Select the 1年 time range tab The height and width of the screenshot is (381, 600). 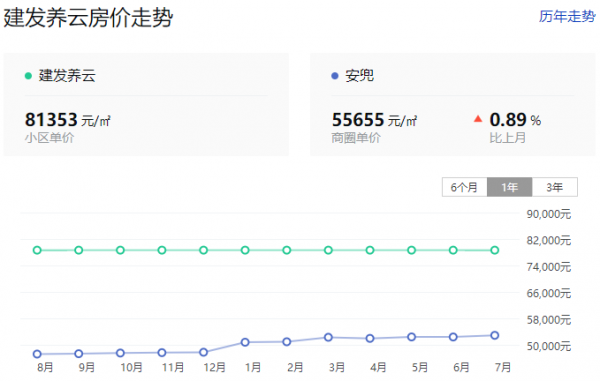coord(509,187)
